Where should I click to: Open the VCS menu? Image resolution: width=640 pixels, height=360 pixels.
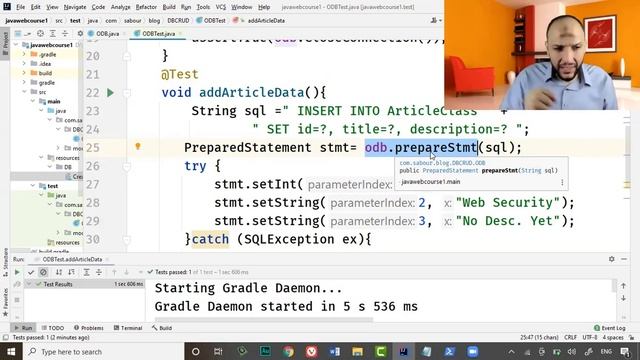pos(221,7)
